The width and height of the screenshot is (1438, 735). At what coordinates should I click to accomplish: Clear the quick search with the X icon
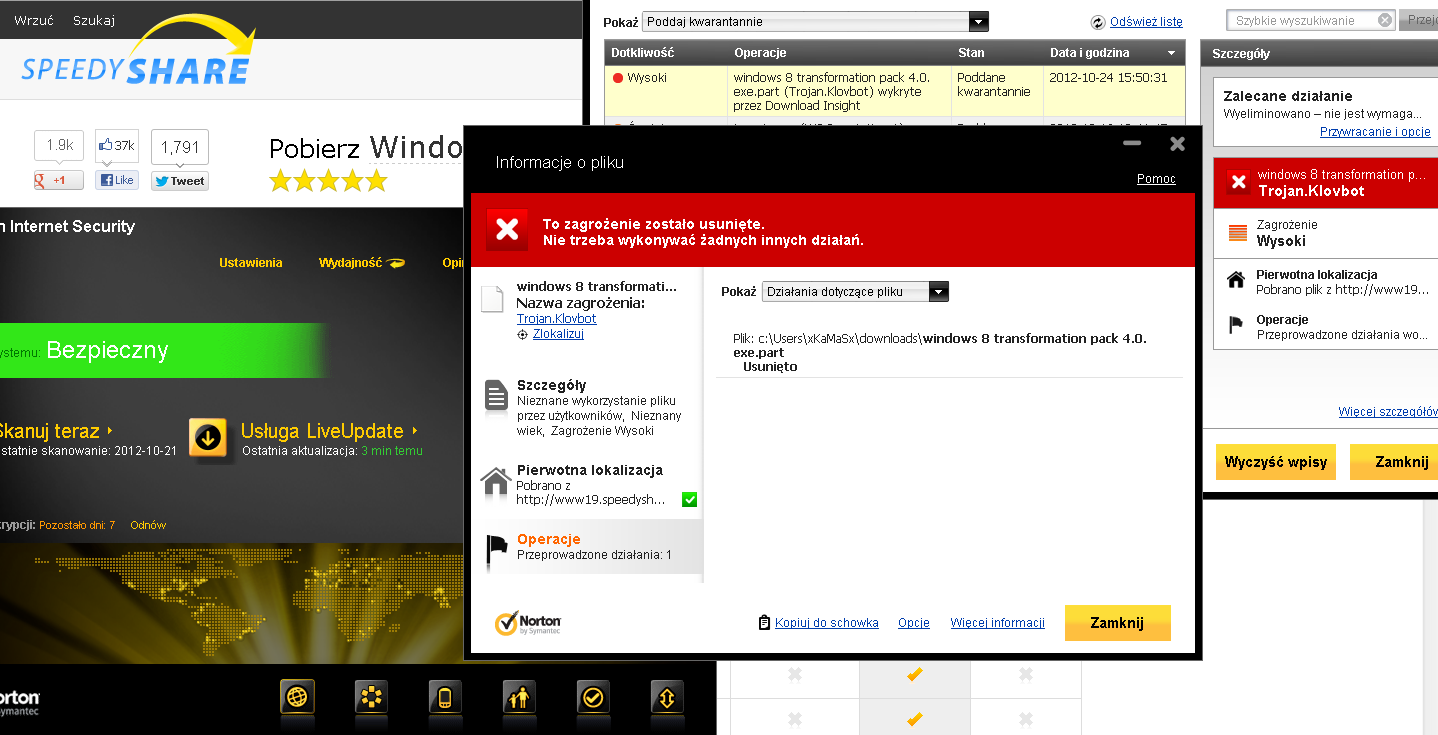coord(1385,20)
